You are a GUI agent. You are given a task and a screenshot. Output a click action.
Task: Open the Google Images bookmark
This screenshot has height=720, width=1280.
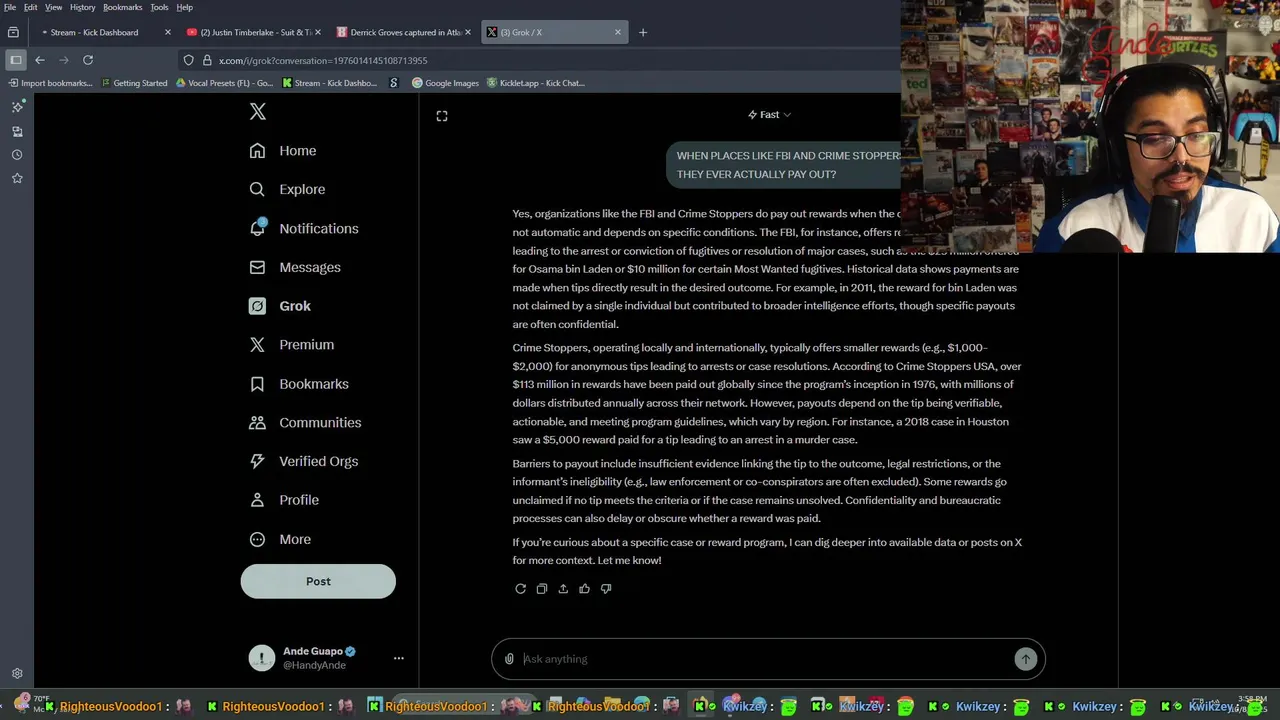446,83
